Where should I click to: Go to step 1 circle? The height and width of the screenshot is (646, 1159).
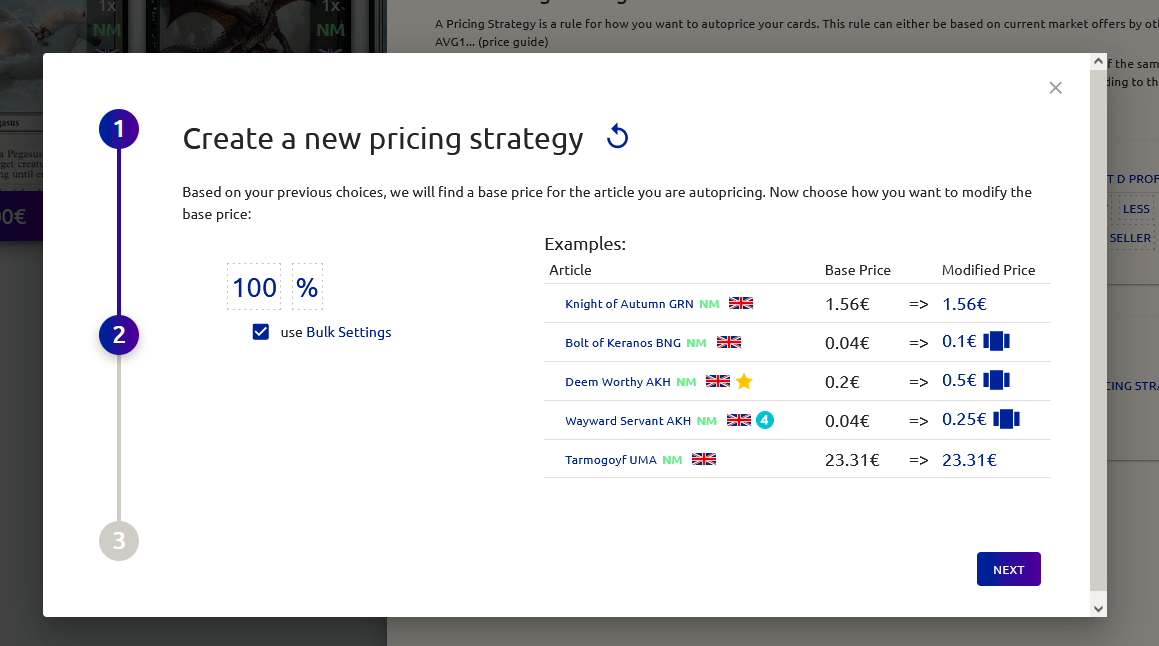point(119,129)
